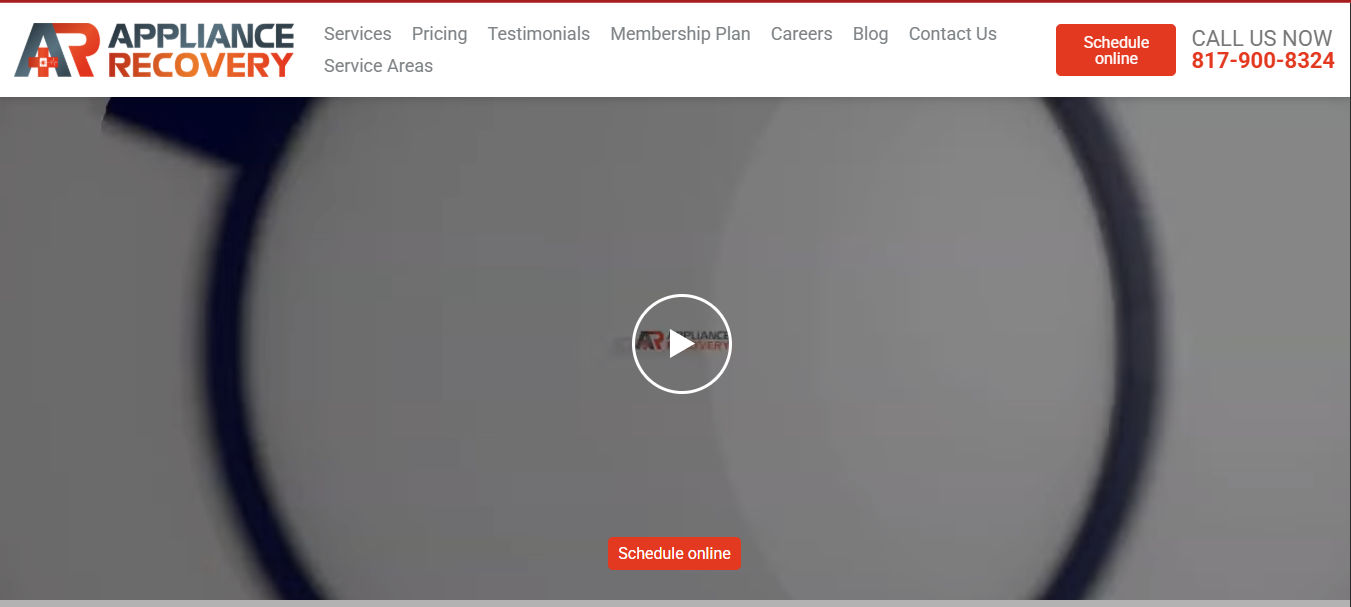The image size is (1351, 607).
Task: Open the Careers page
Action: coord(801,34)
